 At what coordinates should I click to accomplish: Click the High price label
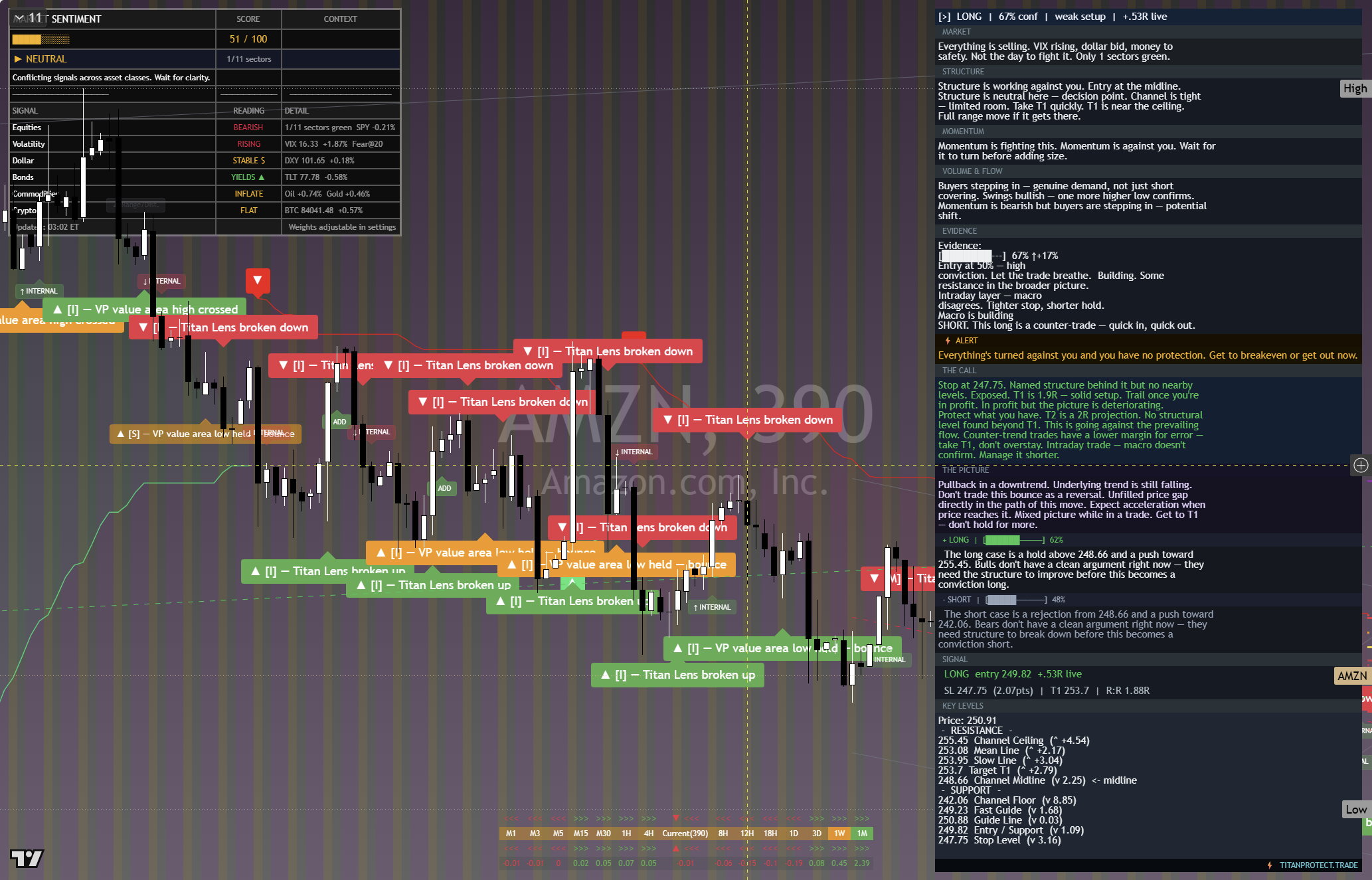1355,88
